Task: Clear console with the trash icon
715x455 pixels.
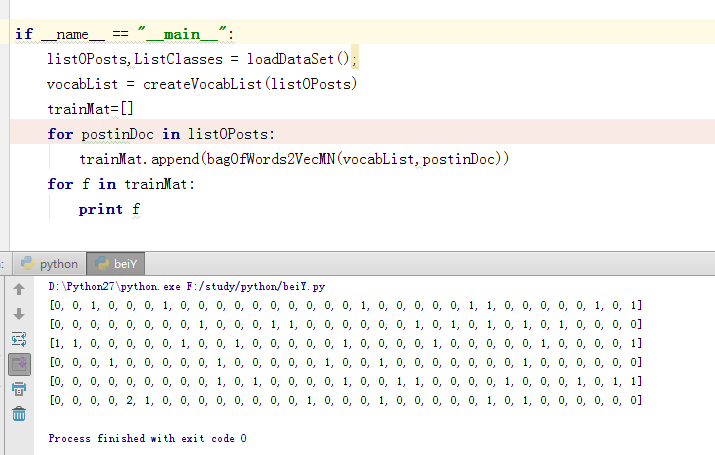Action: 19,414
